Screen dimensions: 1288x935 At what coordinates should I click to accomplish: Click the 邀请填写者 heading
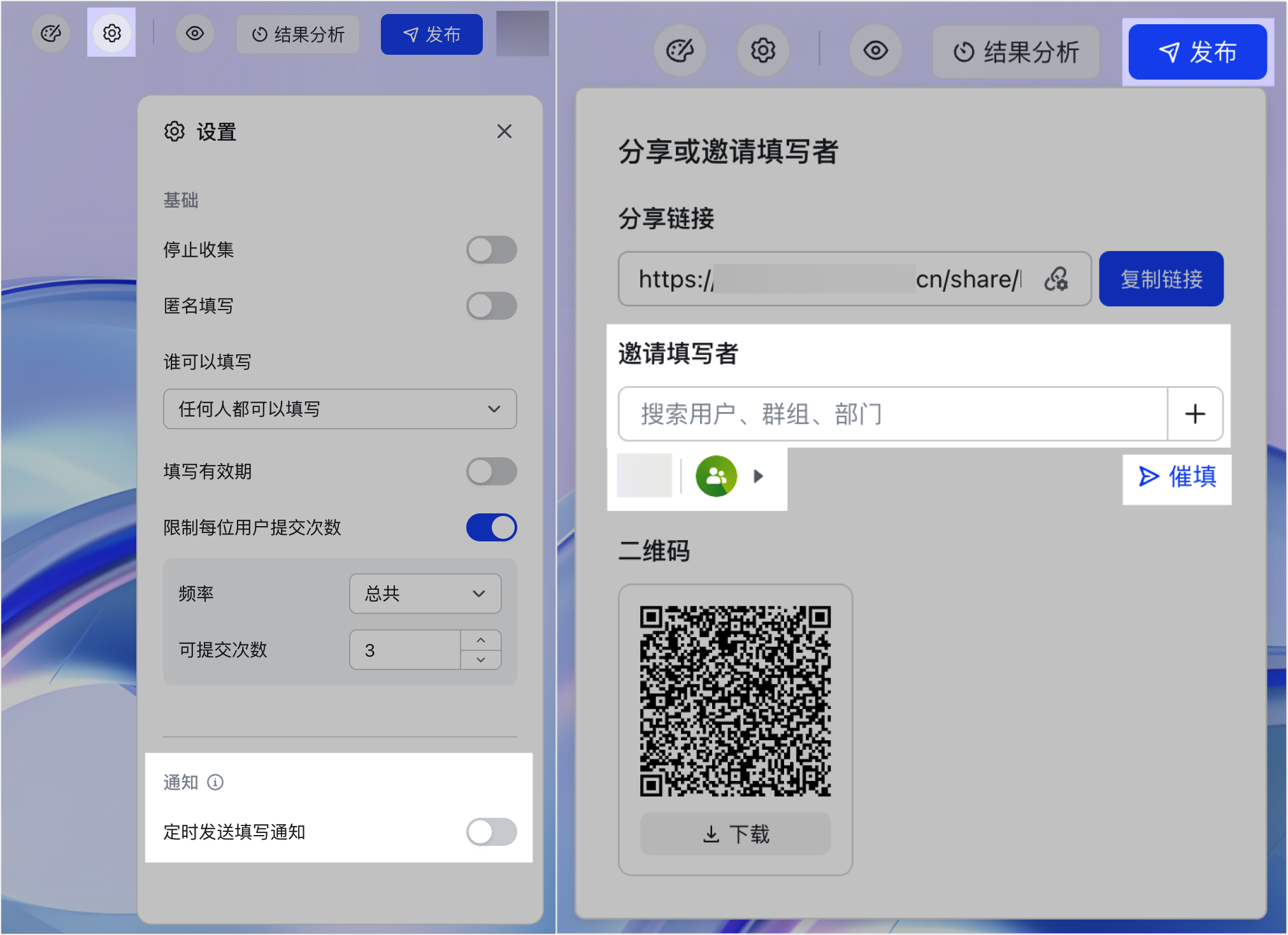click(x=678, y=353)
